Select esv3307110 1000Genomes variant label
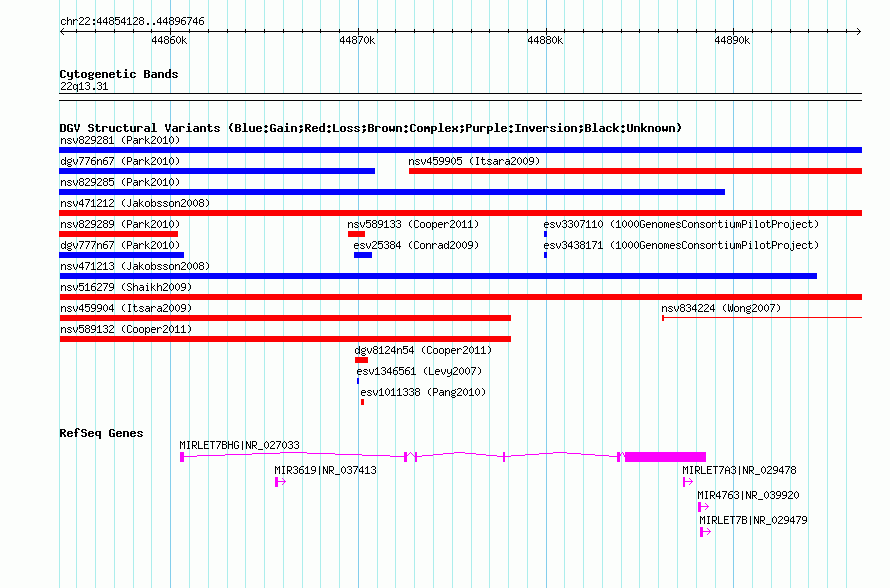Image resolution: width=890 pixels, height=588 pixels. coord(681,224)
